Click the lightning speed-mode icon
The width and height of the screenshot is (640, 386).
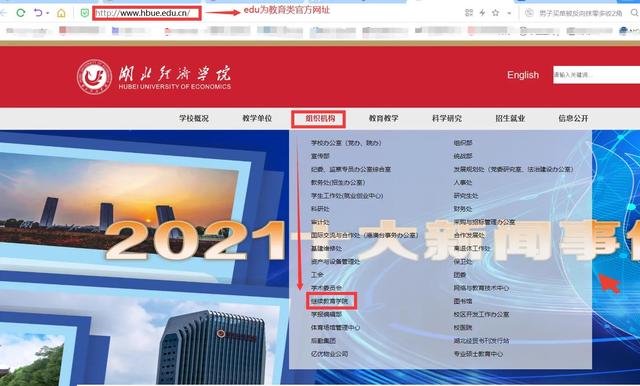click(482, 13)
